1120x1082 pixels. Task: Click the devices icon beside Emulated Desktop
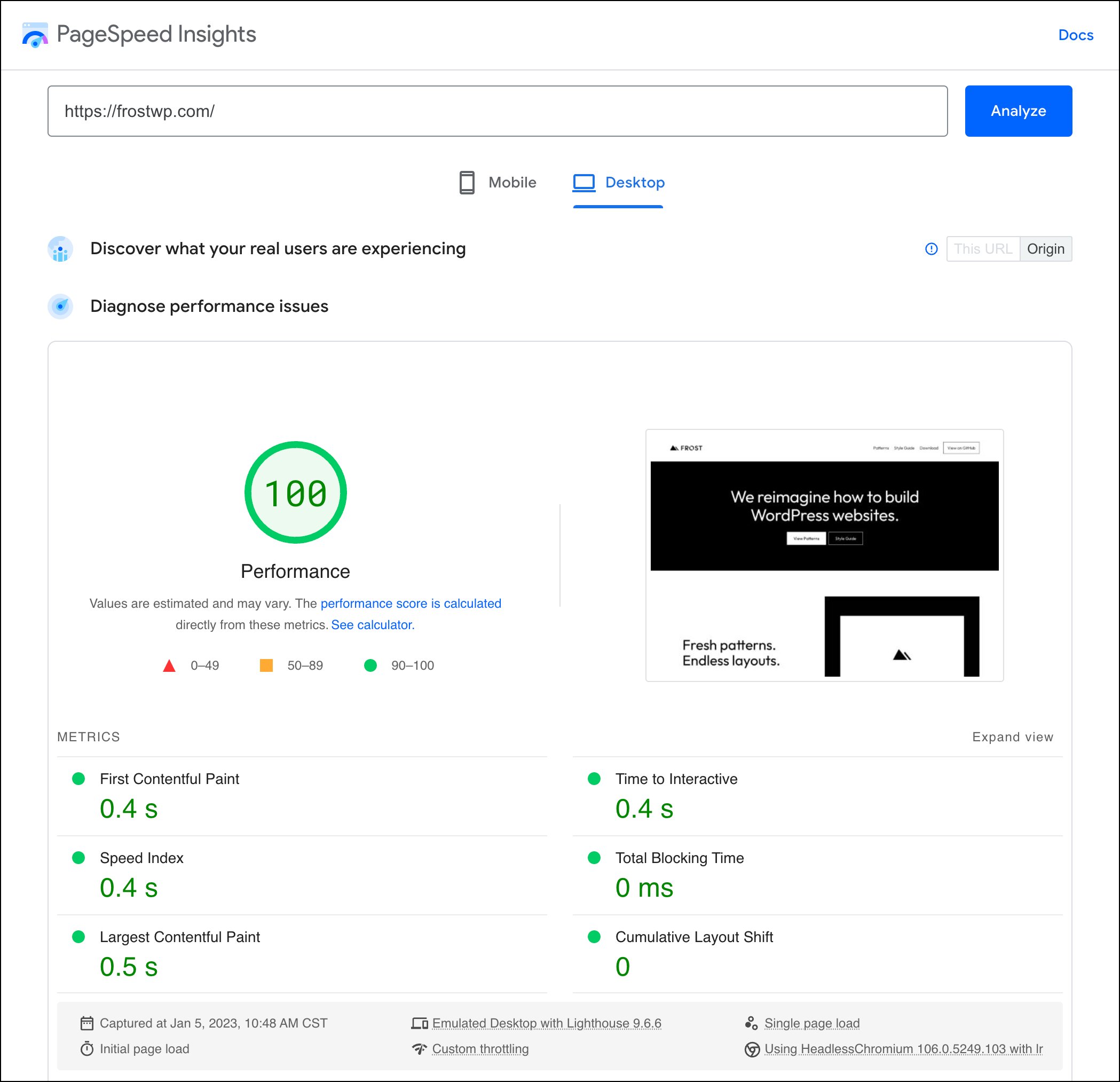(420, 1023)
